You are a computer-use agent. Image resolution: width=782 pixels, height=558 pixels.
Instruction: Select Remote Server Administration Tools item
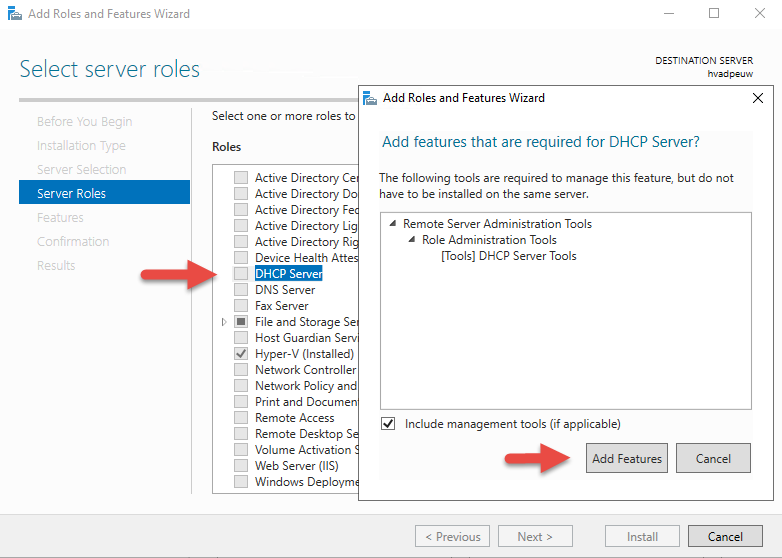coord(497,224)
